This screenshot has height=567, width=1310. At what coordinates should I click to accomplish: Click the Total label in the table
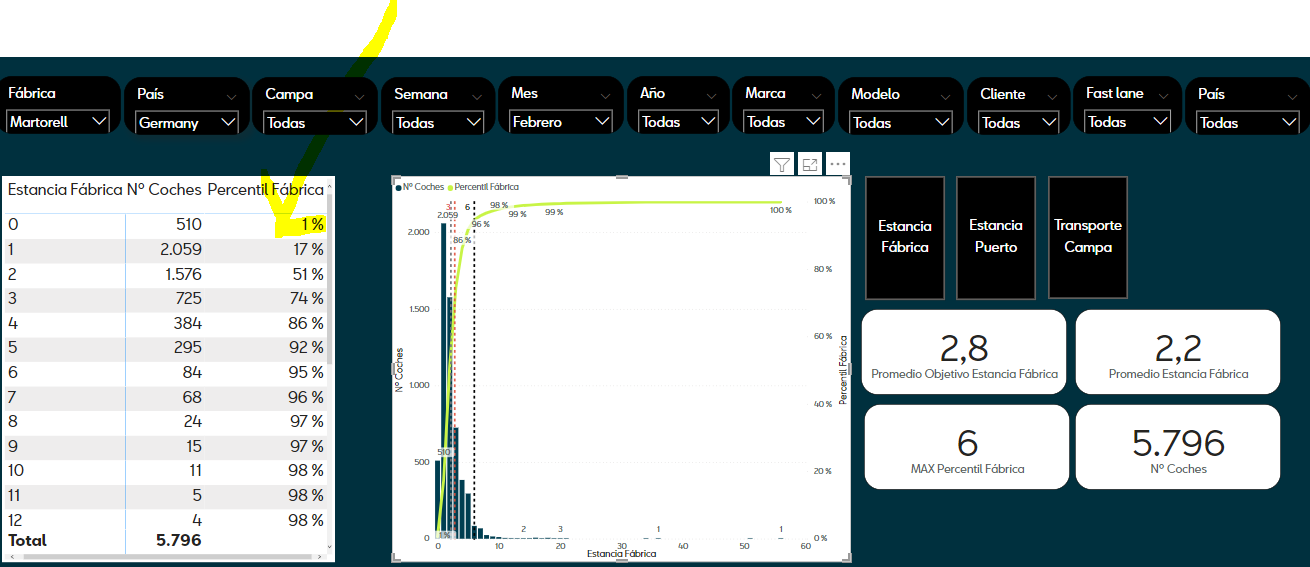tap(27, 540)
